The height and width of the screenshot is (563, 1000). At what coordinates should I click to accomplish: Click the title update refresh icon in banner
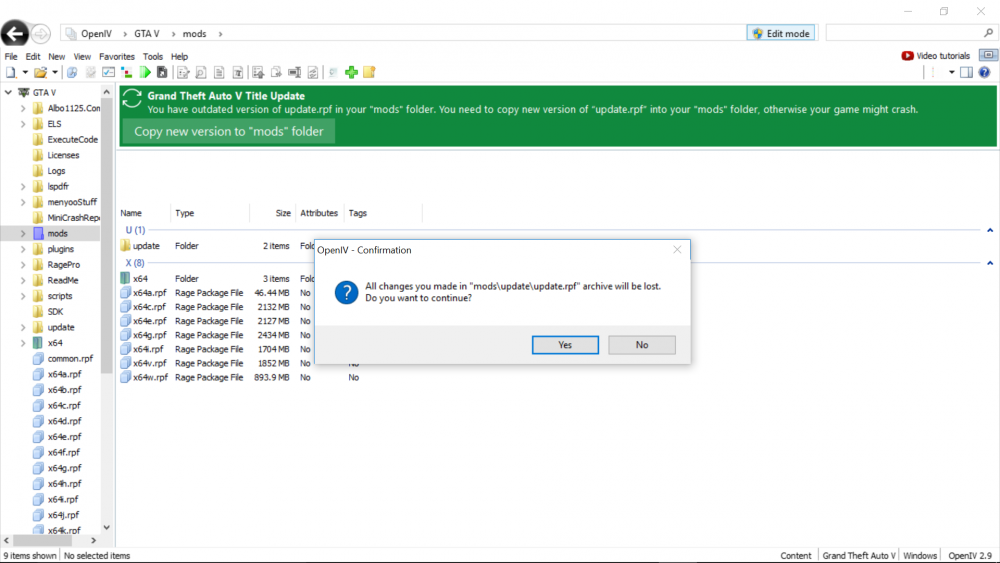(x=132, y=98)
